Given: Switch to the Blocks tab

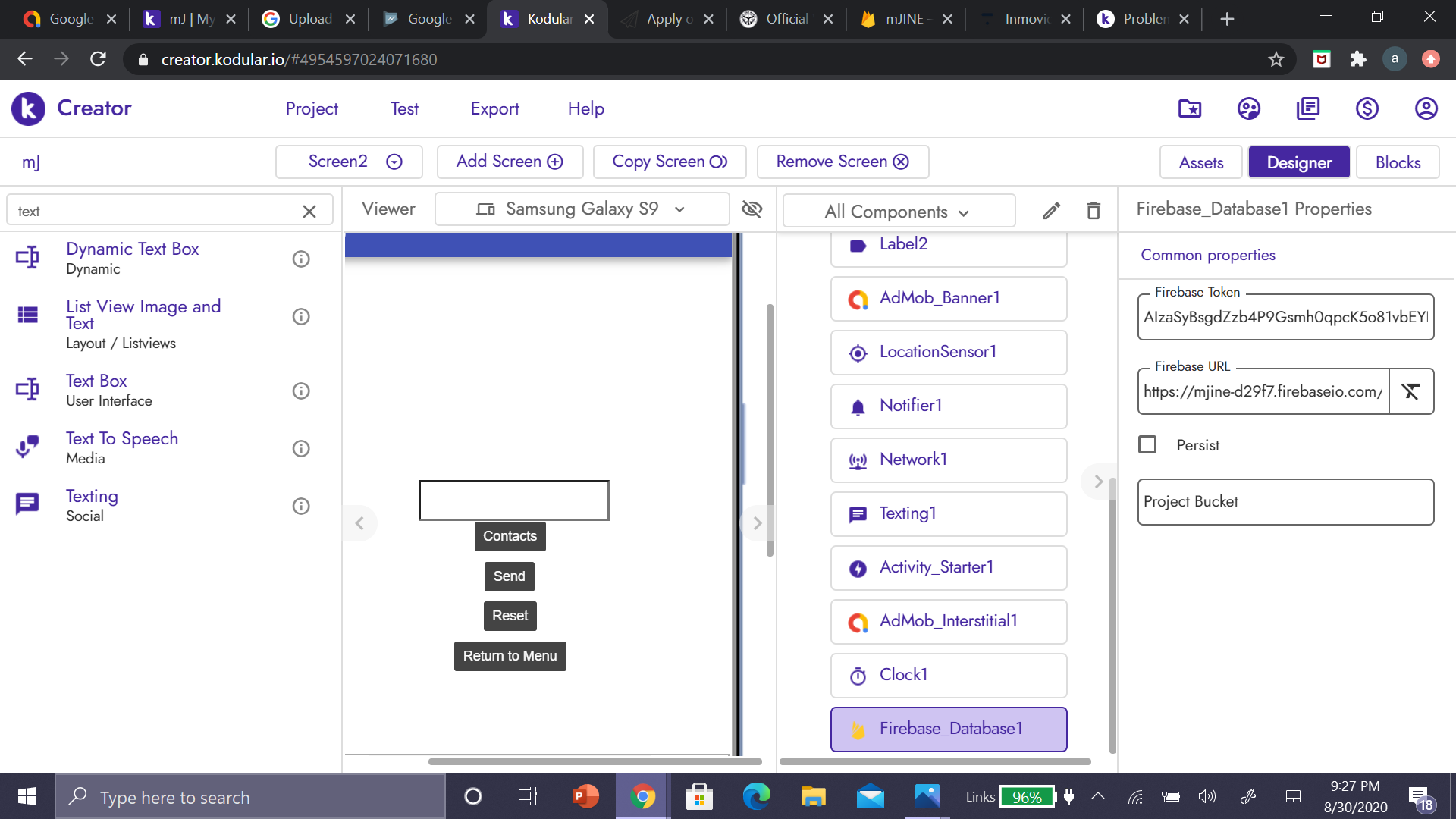Looking at the screenshot, I should coord(1397,162).
